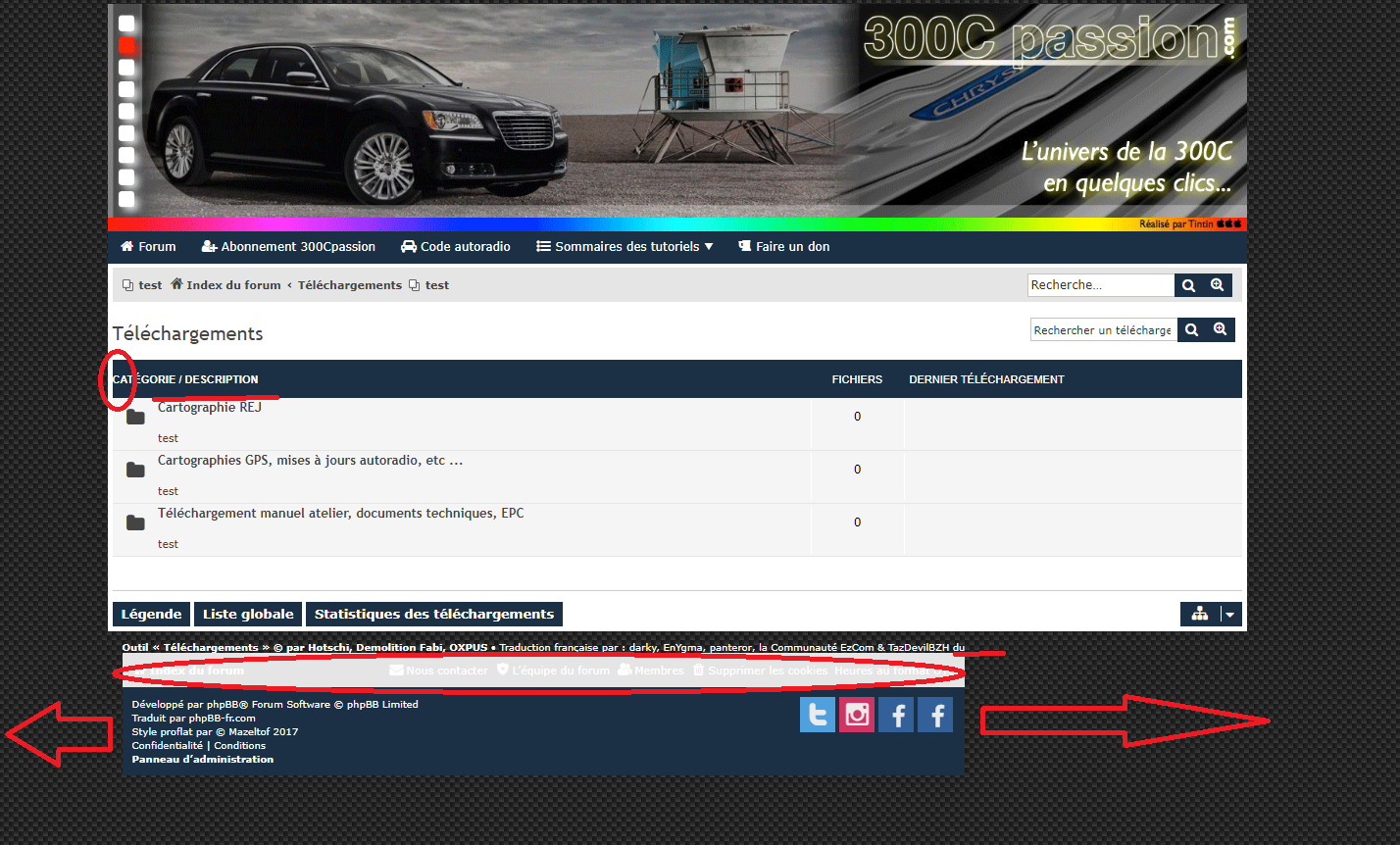This screenshot has width=1400, height=845.
Task: Open Code autoradio menu item
Action: 456,247
